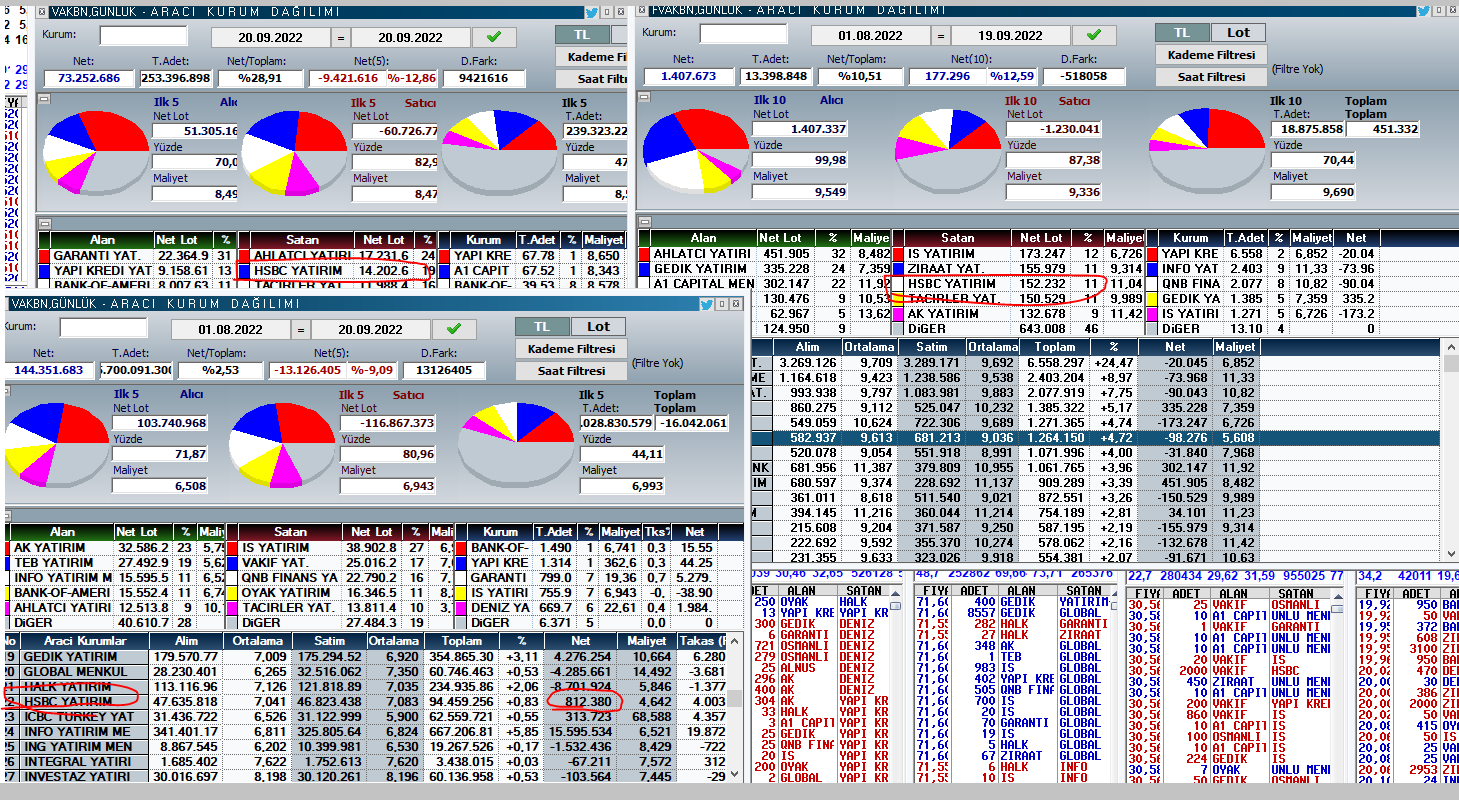Click the Kurum input field in the 01.08–20.09.2022 window
This screenshot has height=800, width=1459.
(103, 327)
